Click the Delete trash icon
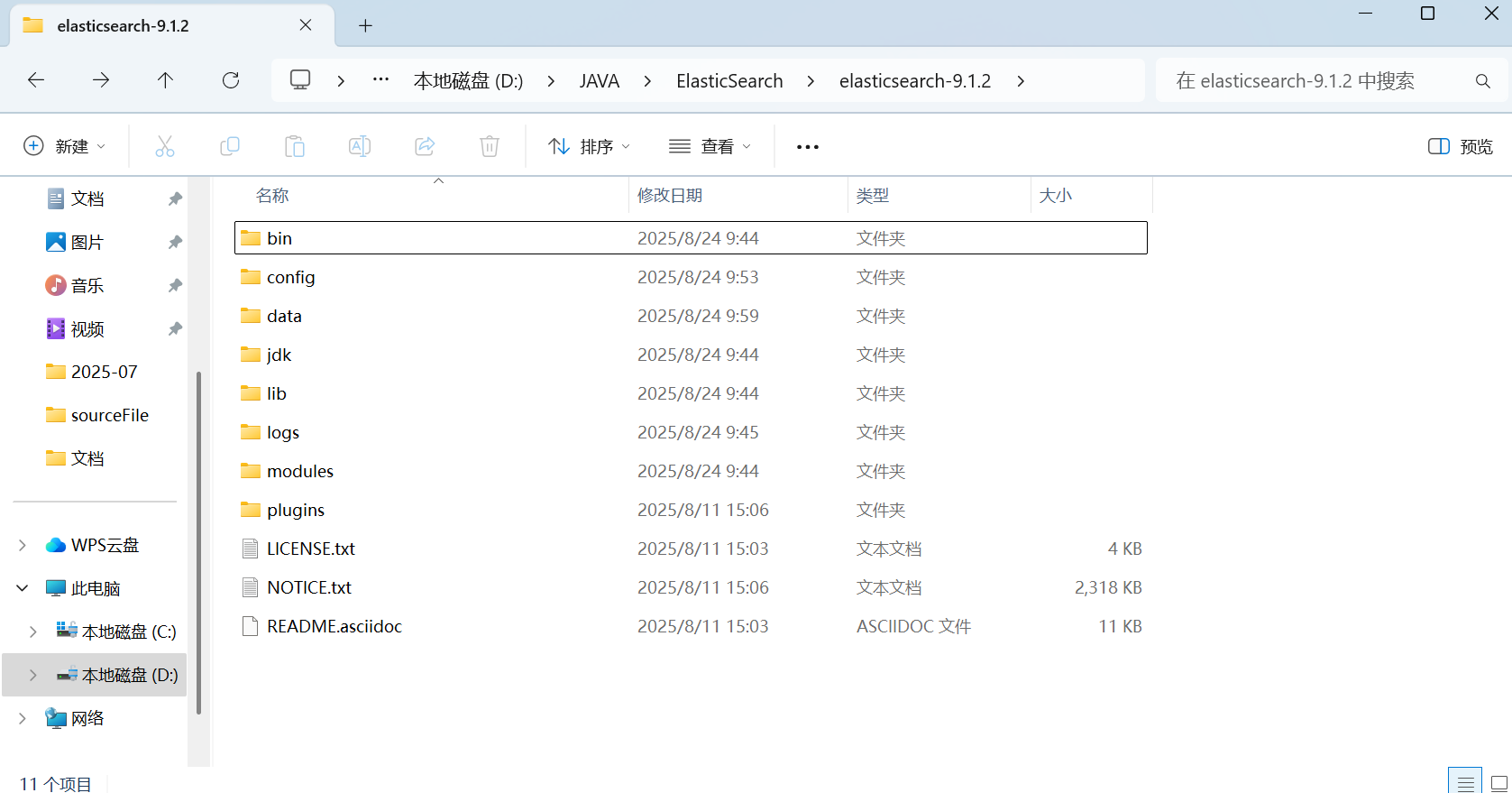Viewport: 1512px width, 793px height. [x=490, y=146]
